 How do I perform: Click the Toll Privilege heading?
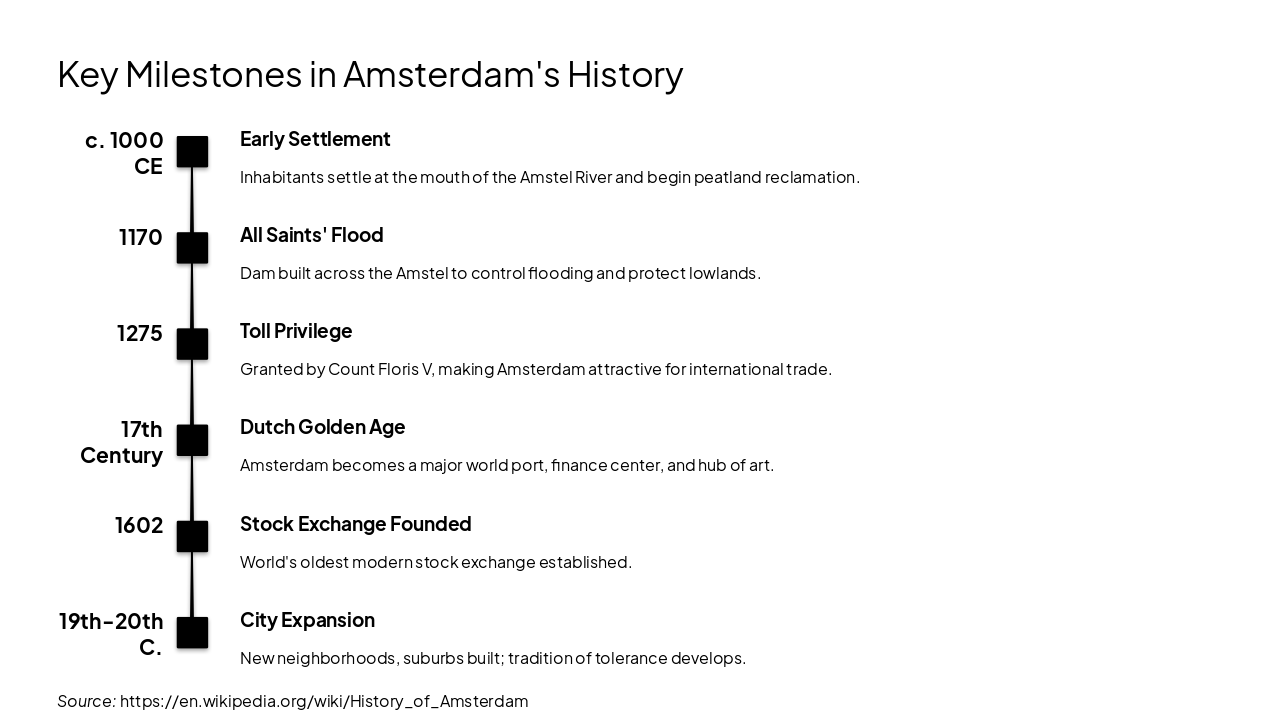[296, 331]
